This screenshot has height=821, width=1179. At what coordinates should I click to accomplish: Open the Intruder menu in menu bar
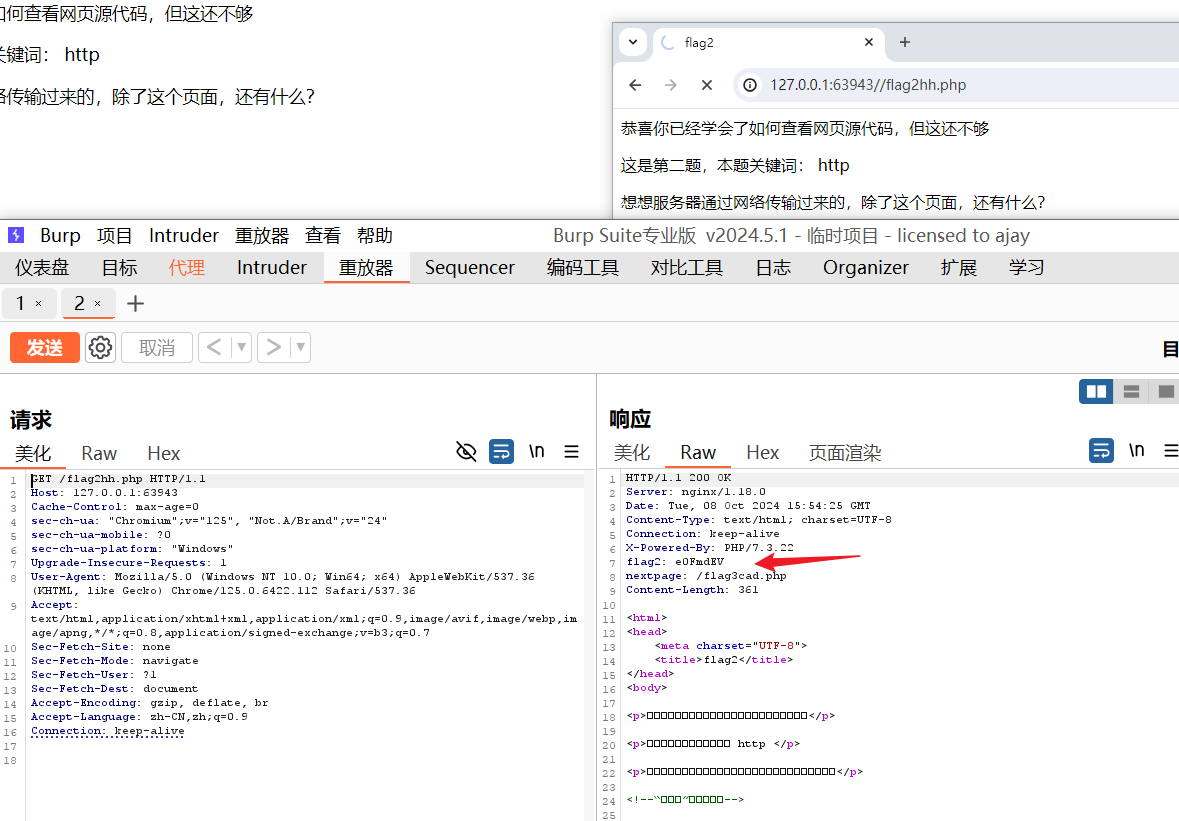(x=184, y=236)
